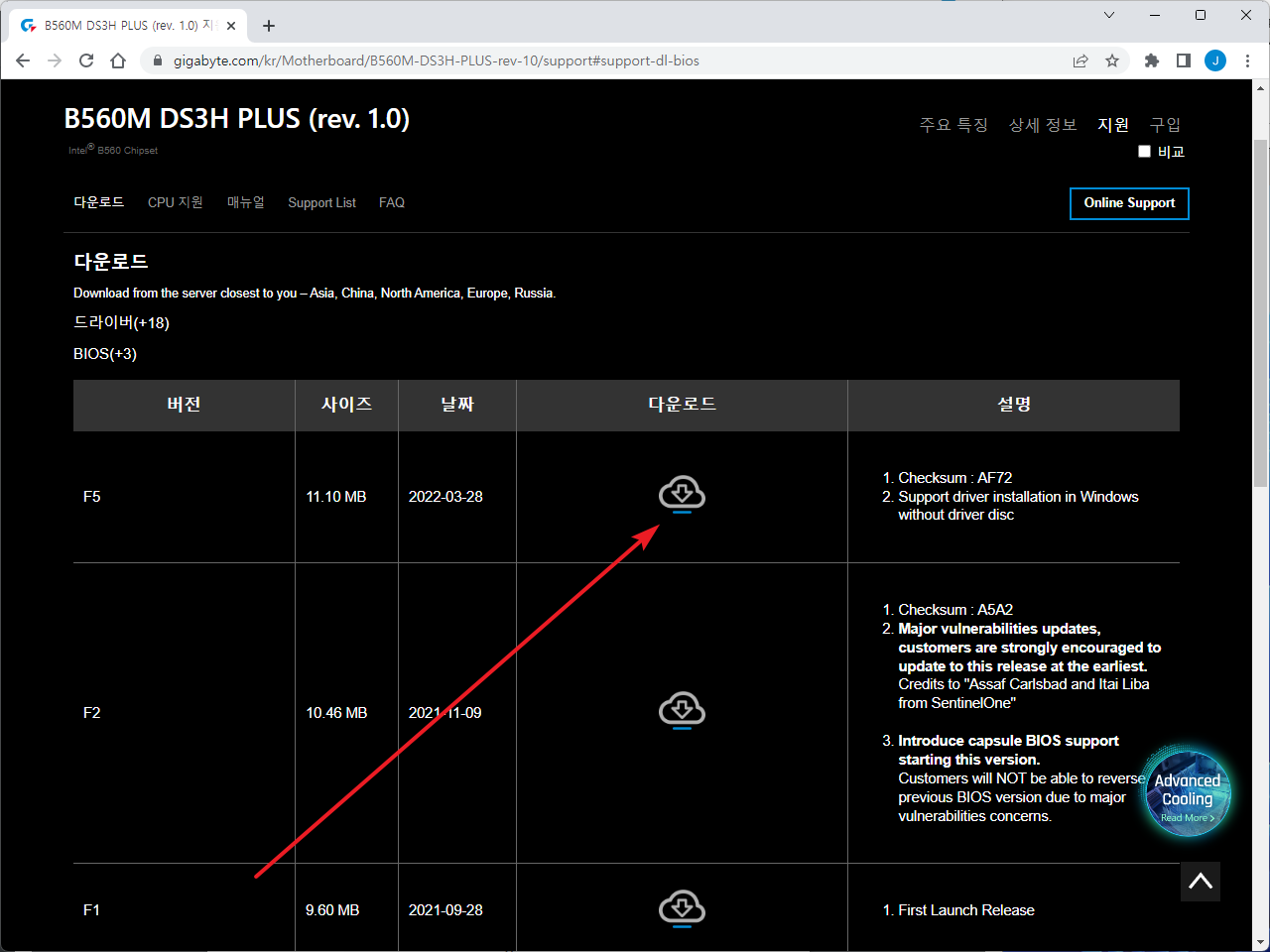Download the F5 BIOS version
The image size is (1270, 952).
click(682, 494)
